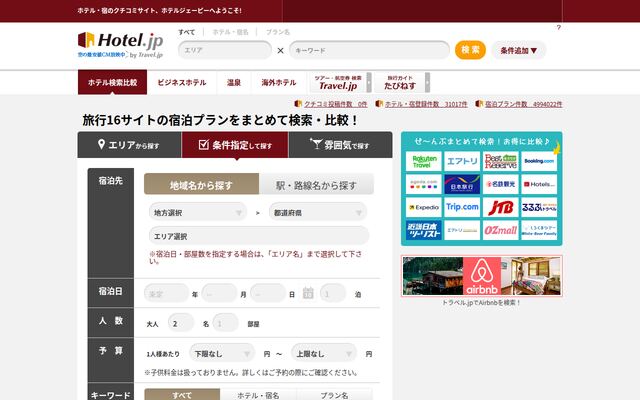Viewport: 640px width, 400px height.
Task: Open the calendar date picker icon
Action: pos(308,293)
